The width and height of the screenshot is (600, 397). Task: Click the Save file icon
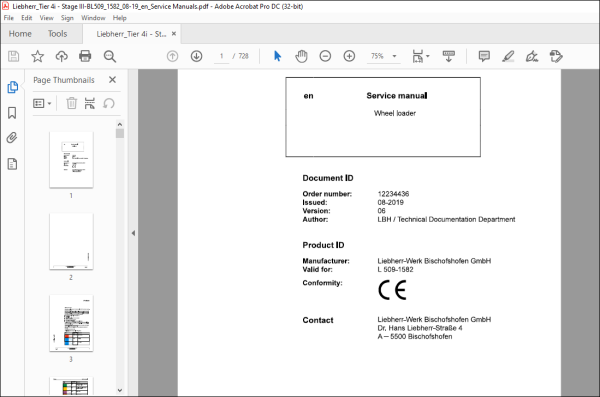click(x=14, y=56)
